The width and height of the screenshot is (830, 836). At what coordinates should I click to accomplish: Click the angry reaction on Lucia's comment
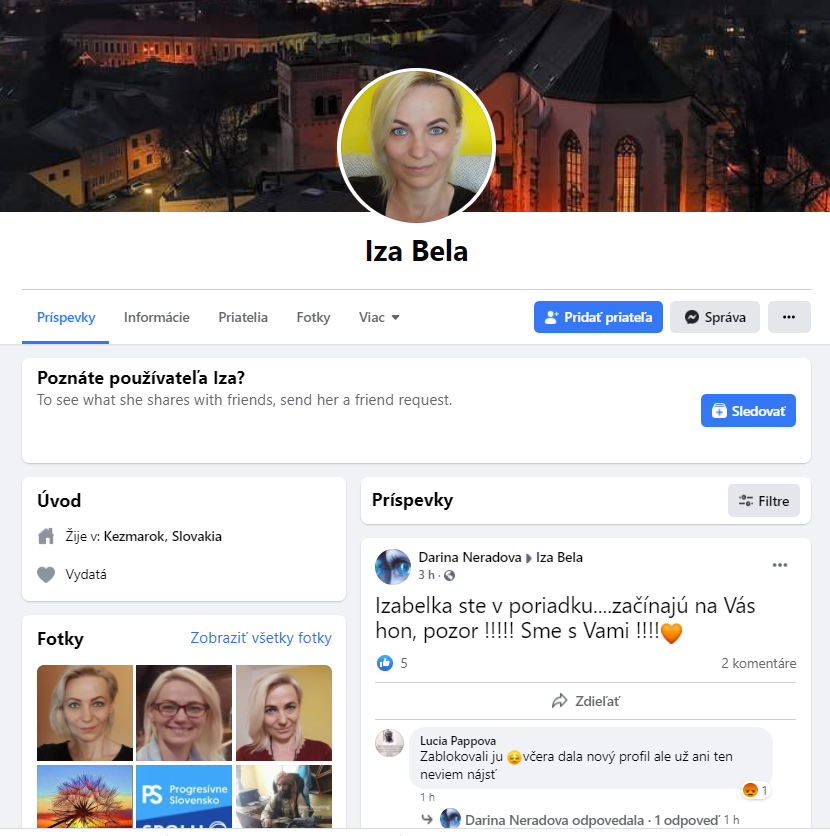(x=750, y=790)
